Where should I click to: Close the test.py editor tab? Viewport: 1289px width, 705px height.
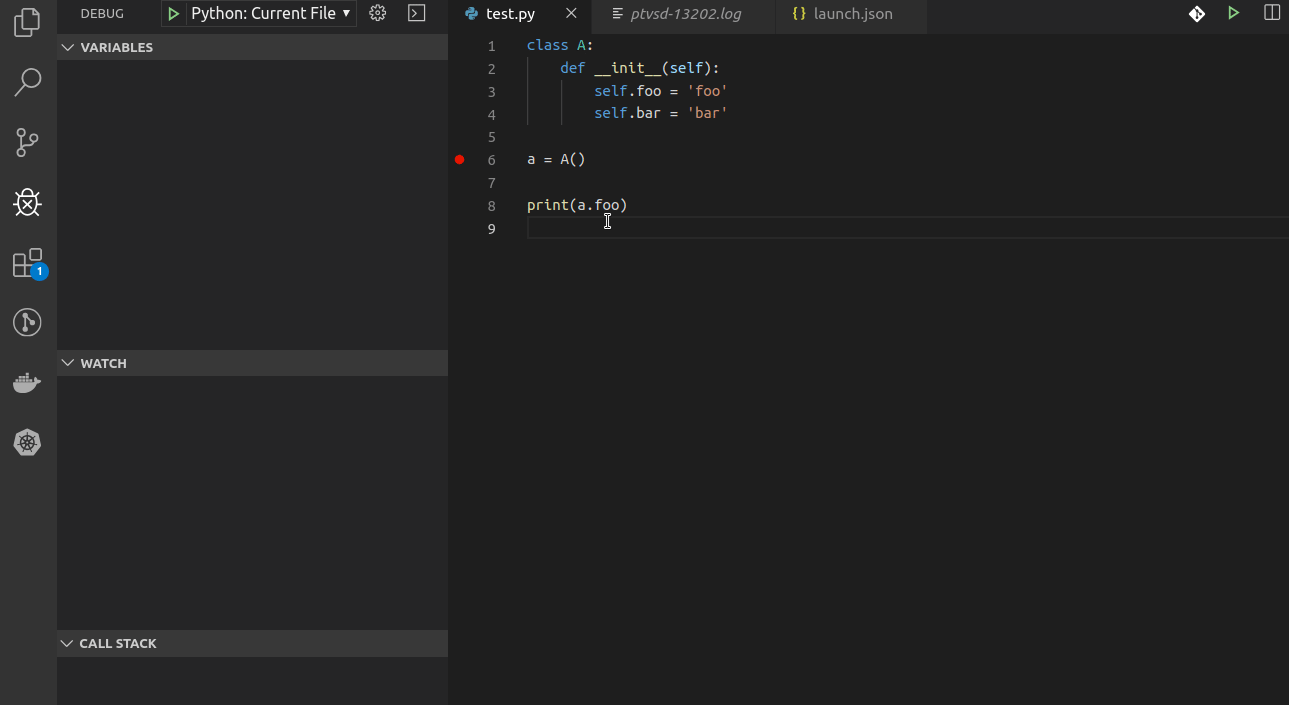tap(571, 14)
